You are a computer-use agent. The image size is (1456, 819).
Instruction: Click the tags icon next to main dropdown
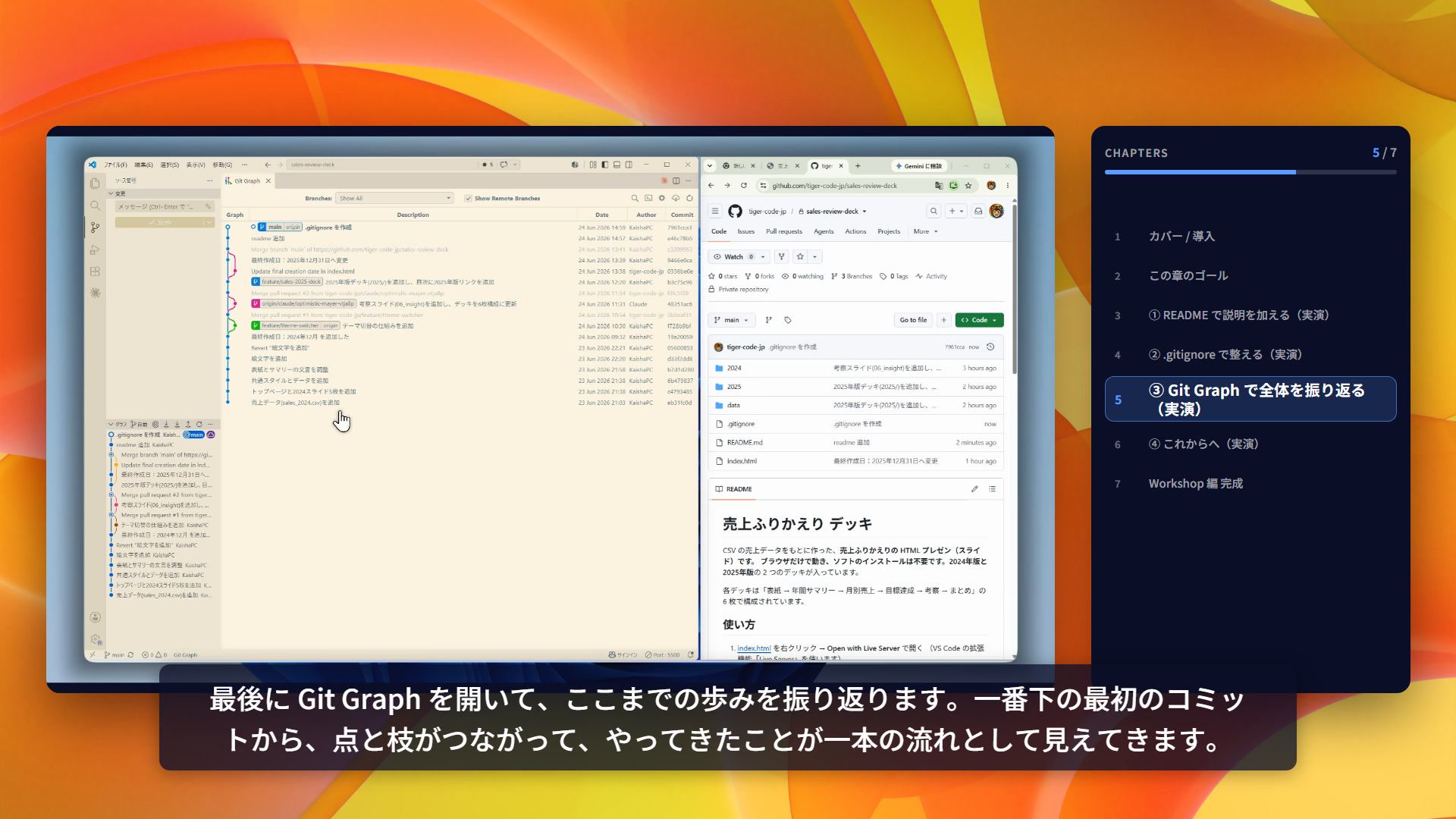pyautogui.click(x=788, y=320)
